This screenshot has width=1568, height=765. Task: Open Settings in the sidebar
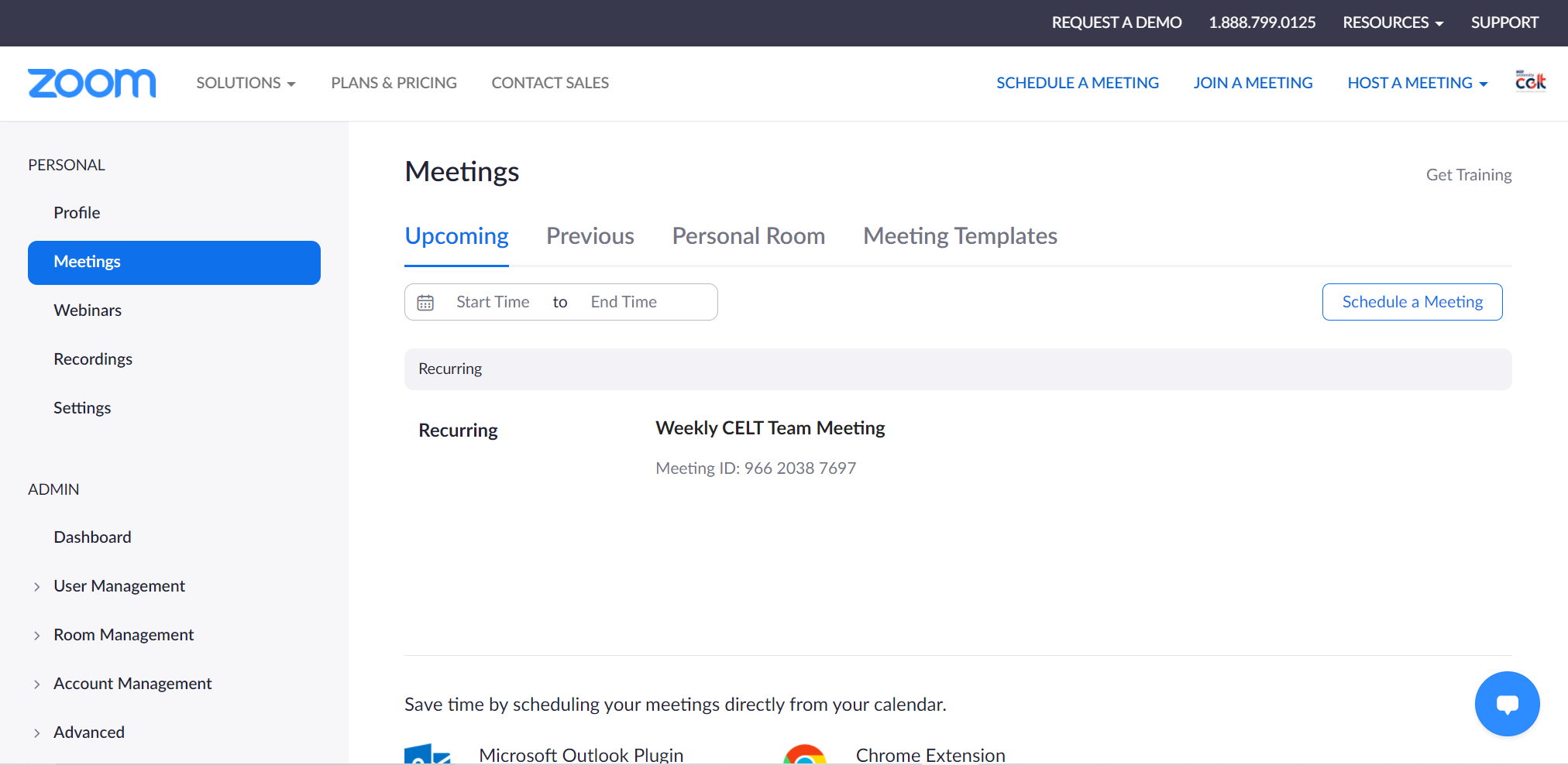pos(82,408)
